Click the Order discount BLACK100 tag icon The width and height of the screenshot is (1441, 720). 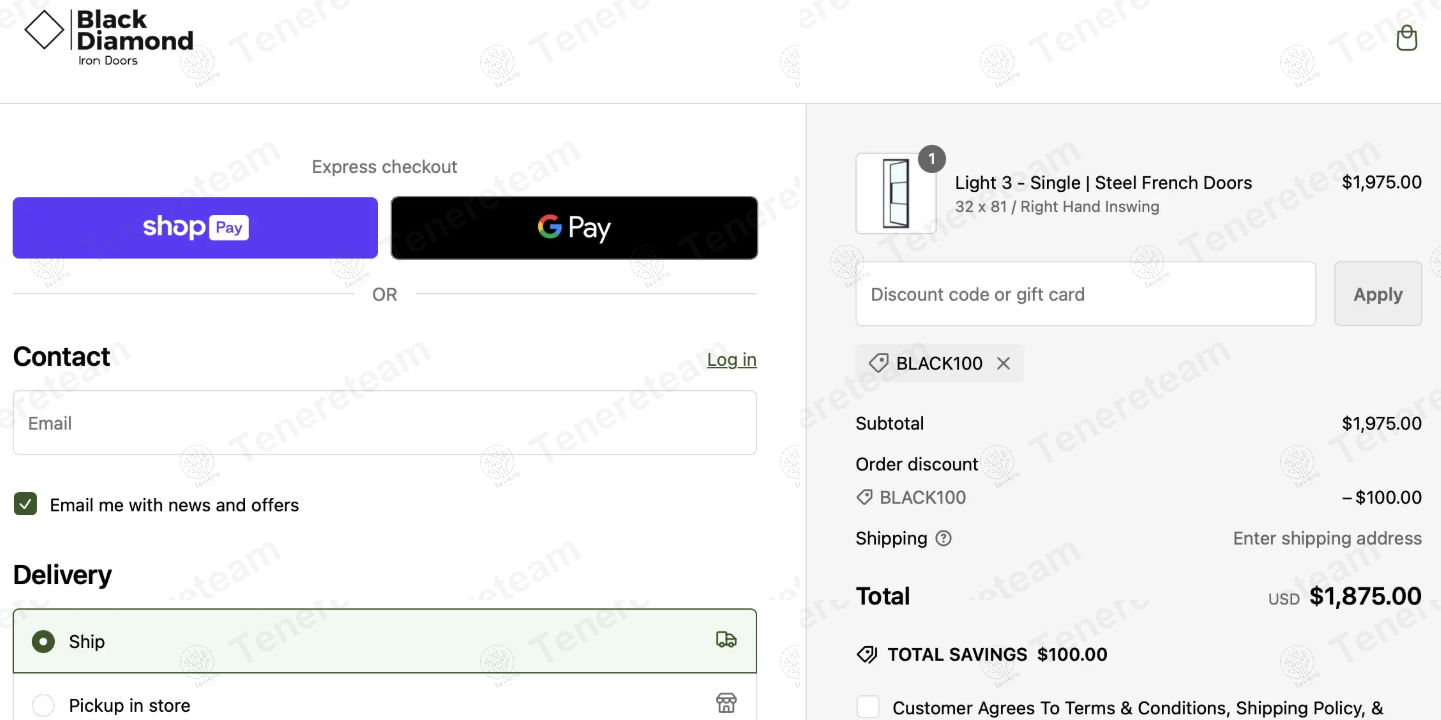865,497
